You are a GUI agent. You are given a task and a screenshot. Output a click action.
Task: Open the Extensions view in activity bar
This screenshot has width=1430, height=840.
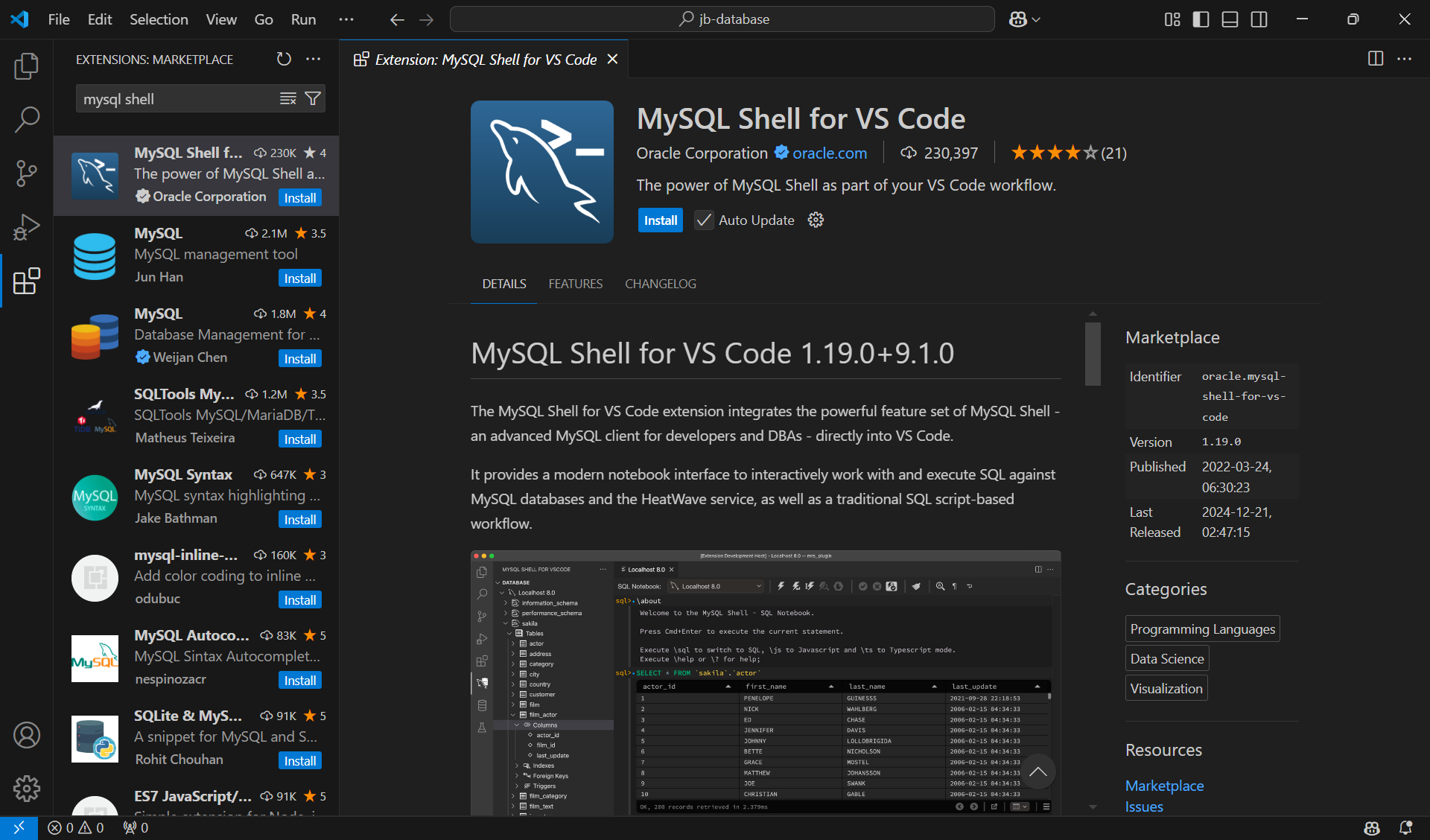point(27,281)
